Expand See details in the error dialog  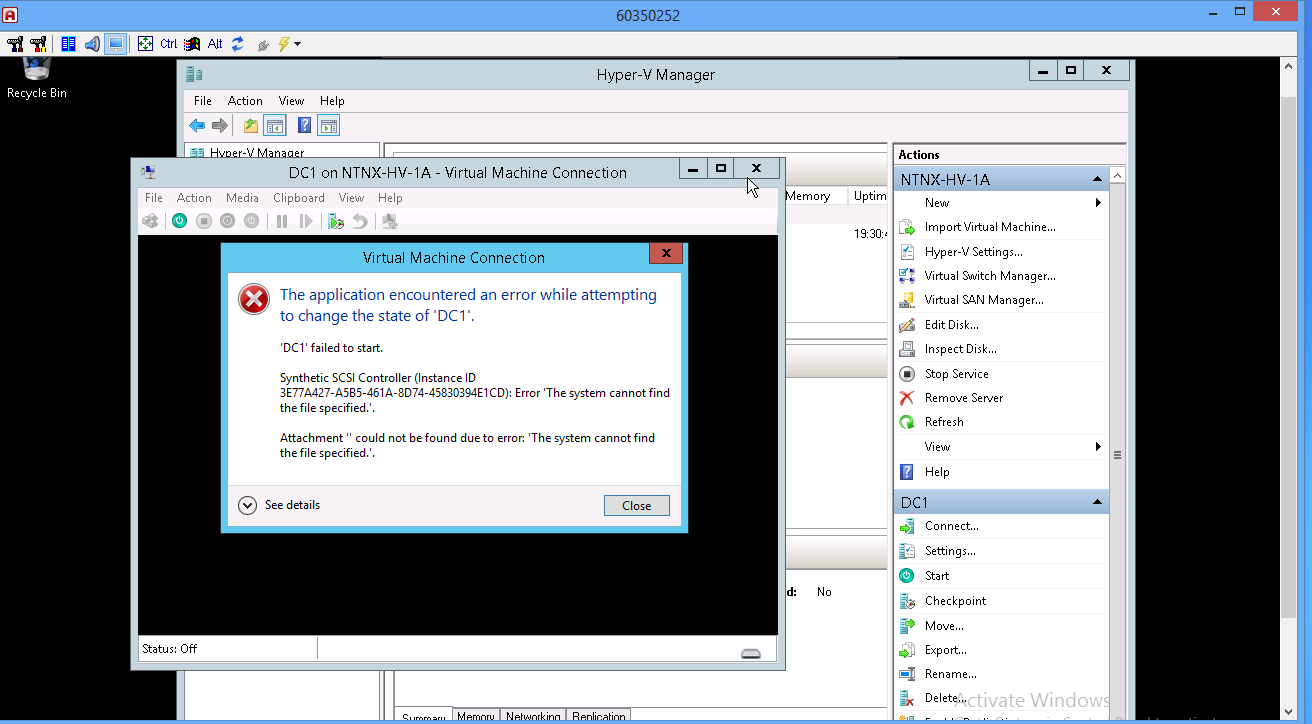pyautogui.click(x=248, y=505)
